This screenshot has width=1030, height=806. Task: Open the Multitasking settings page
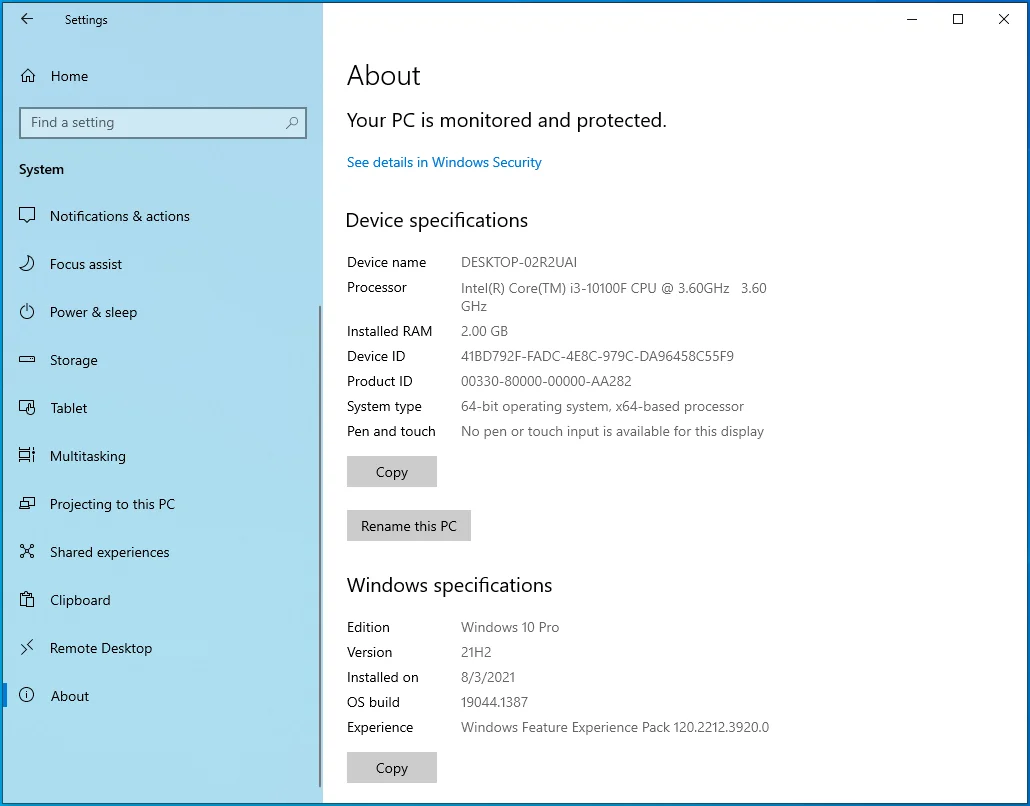(161, 456)
